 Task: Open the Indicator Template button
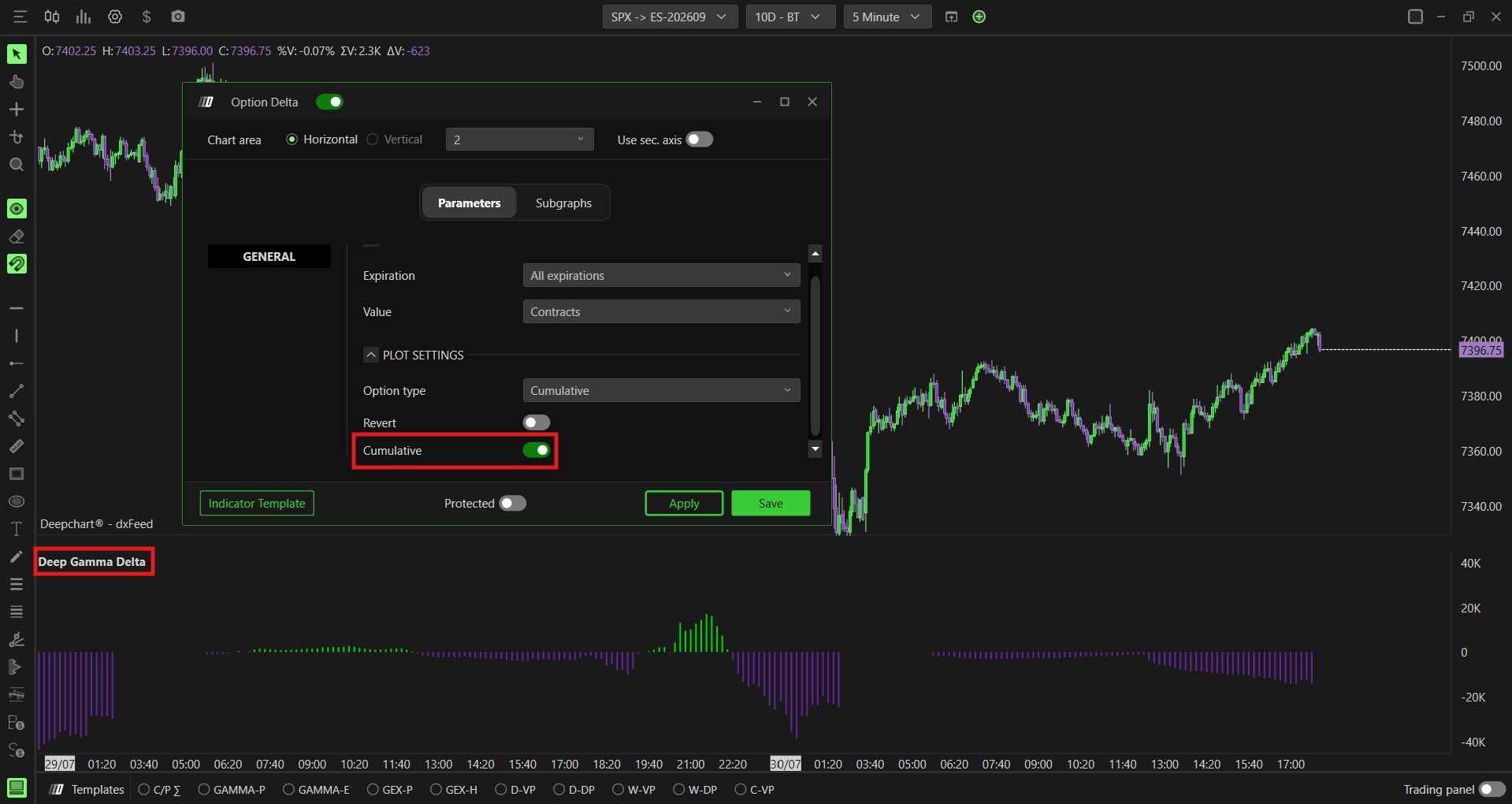257,503
